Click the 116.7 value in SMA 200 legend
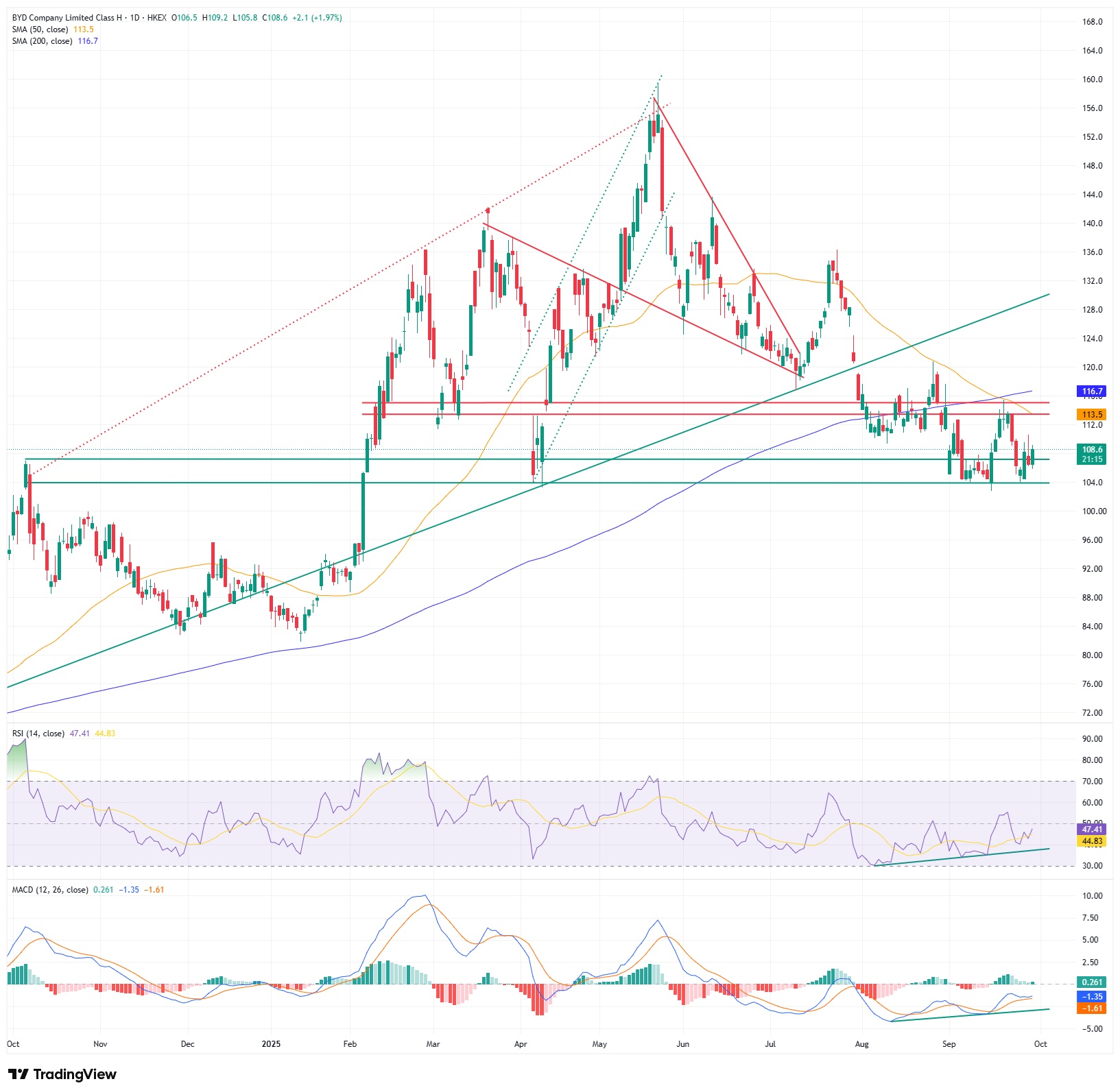The image size is (1120, 1088). click(x=88, y=41)
